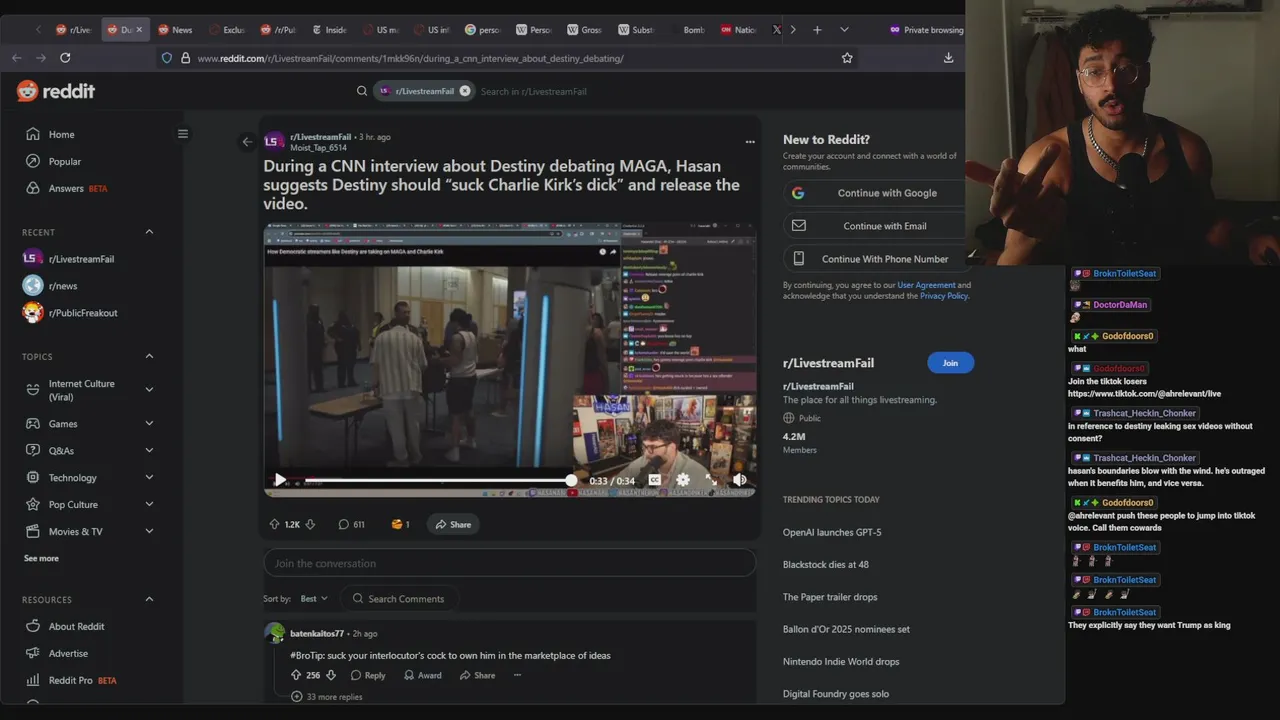Open the Sort by Best dropdown
The image size is (1280, 720).
[314, 599]
